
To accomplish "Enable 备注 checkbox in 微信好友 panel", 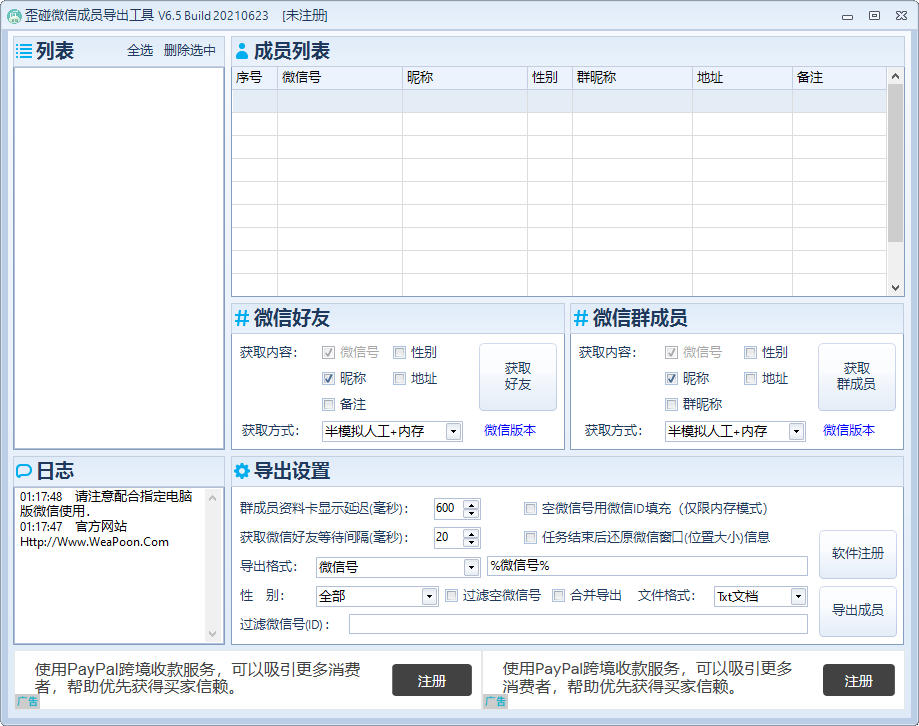I will (x=328, y=404).
